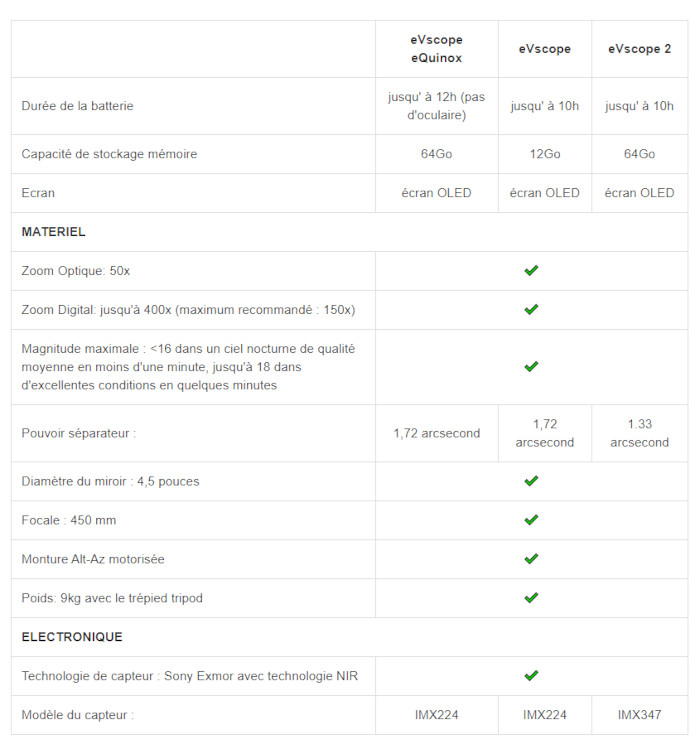Click the checkmark in the Zoom Digital row

click(531, 309)
